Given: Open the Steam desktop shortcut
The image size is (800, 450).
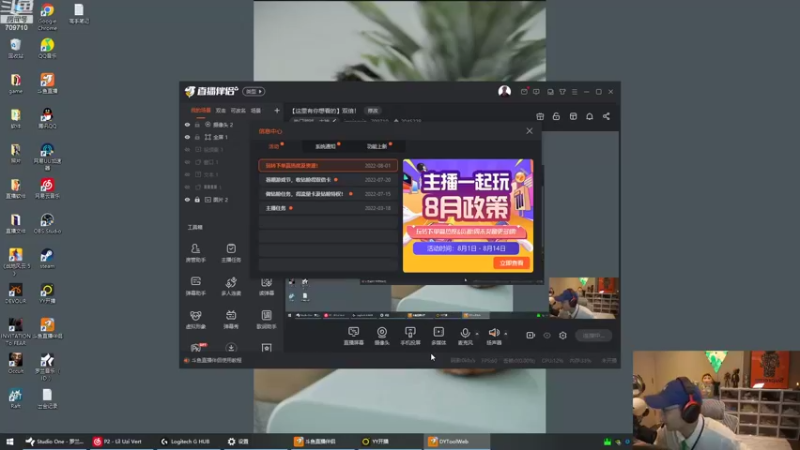Looking at the screenshot, I should (47, 259).
